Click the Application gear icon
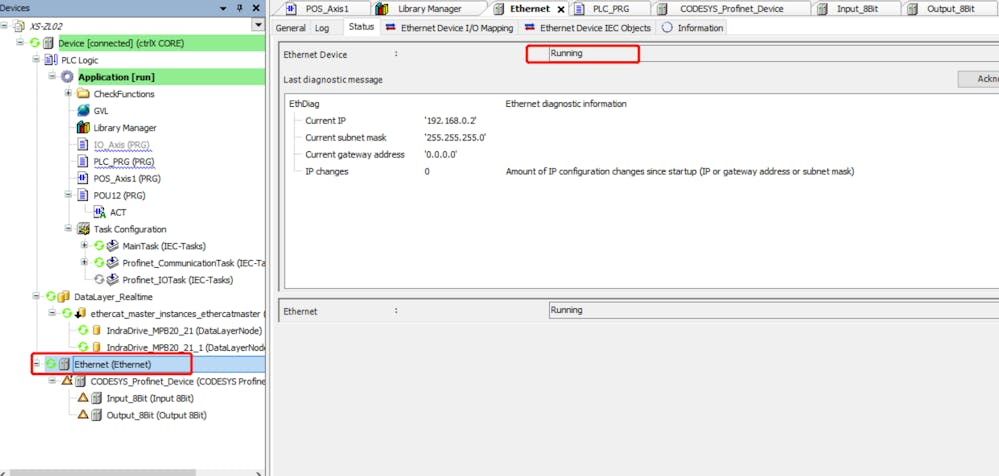 pyautogui.click(x=67, y=77)
